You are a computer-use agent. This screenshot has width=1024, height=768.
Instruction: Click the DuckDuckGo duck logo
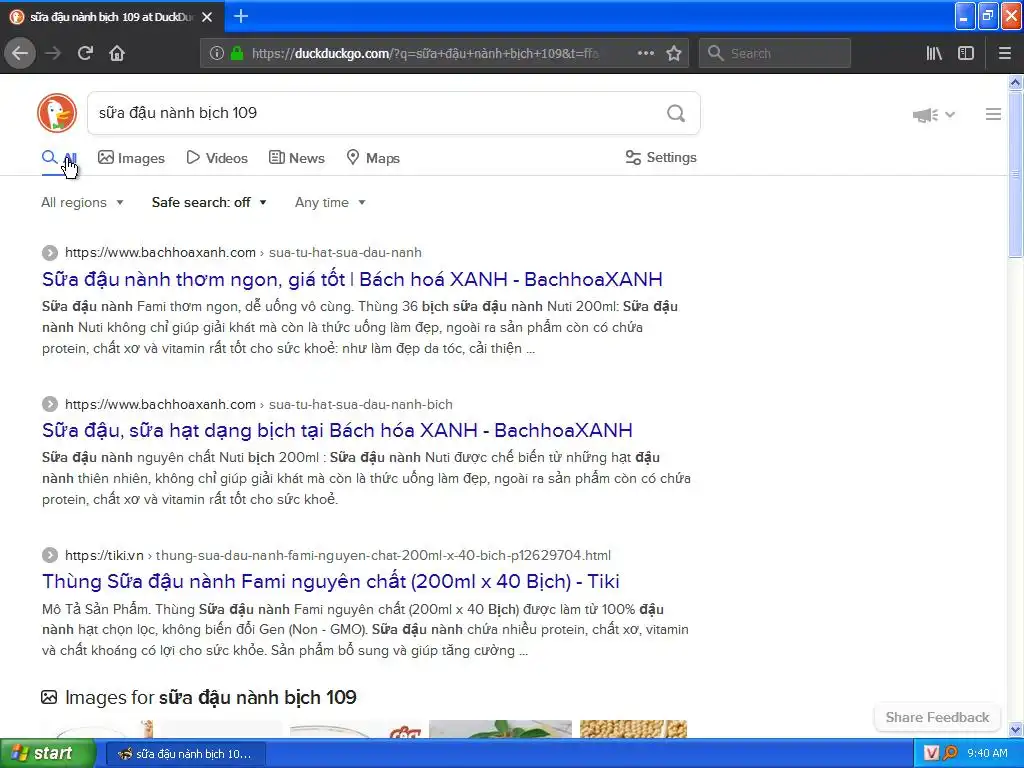click(x=57, y=113)
